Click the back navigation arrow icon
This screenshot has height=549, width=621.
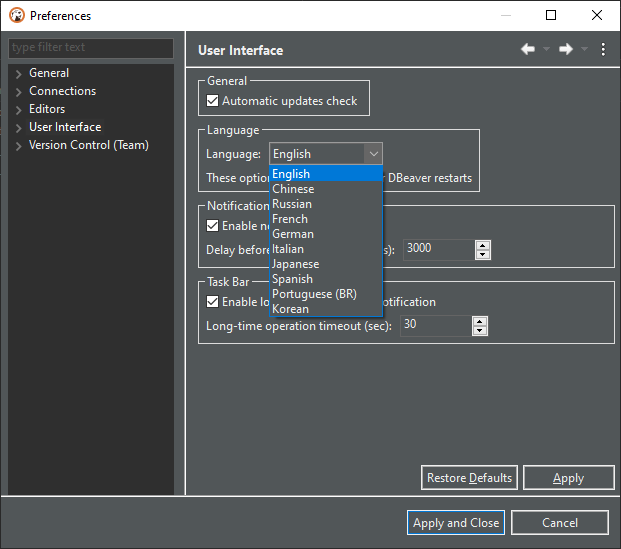(x=528, y=50)
